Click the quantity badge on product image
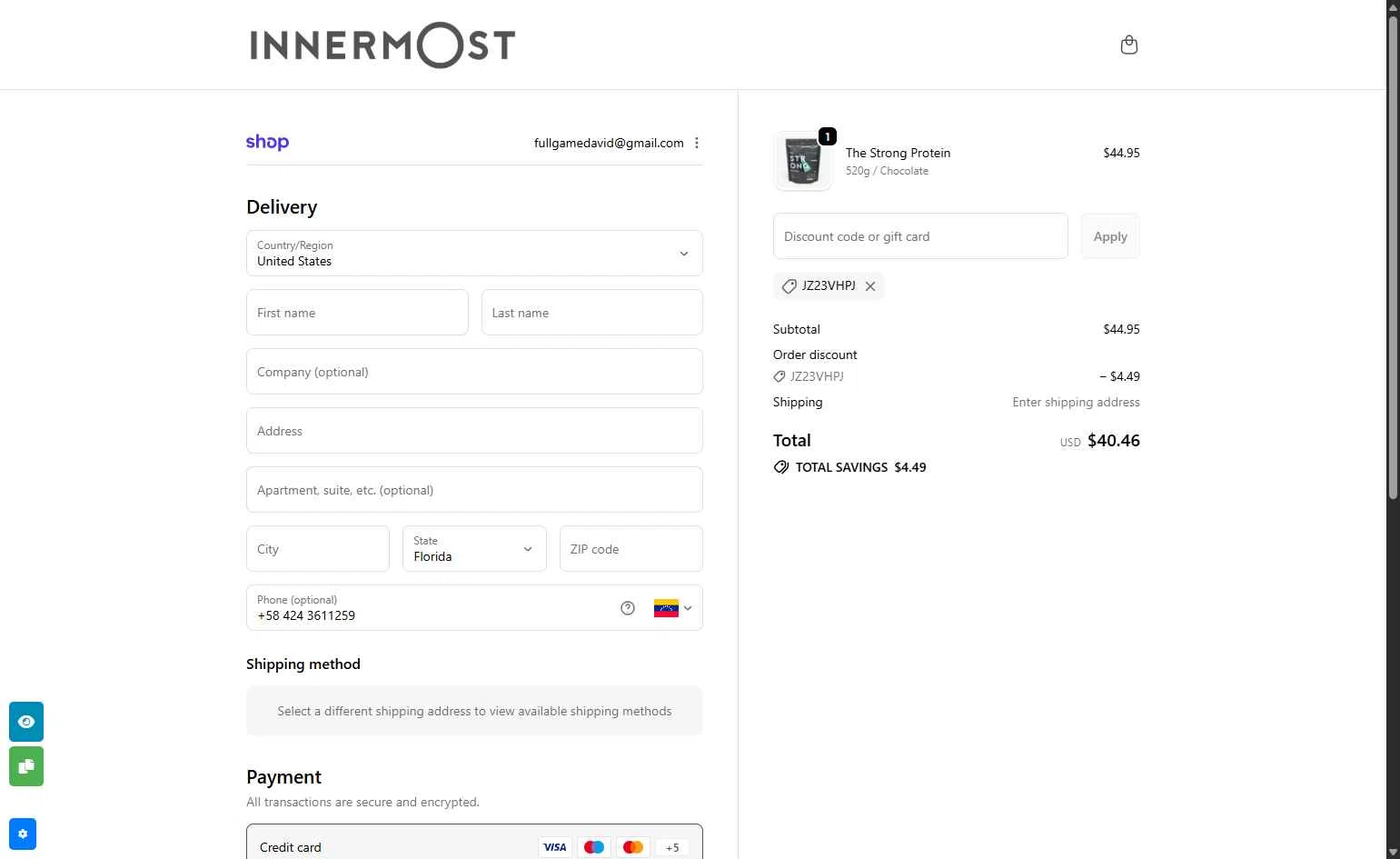The width and height of the screenshot is (1400, 859). click(828, 136)
